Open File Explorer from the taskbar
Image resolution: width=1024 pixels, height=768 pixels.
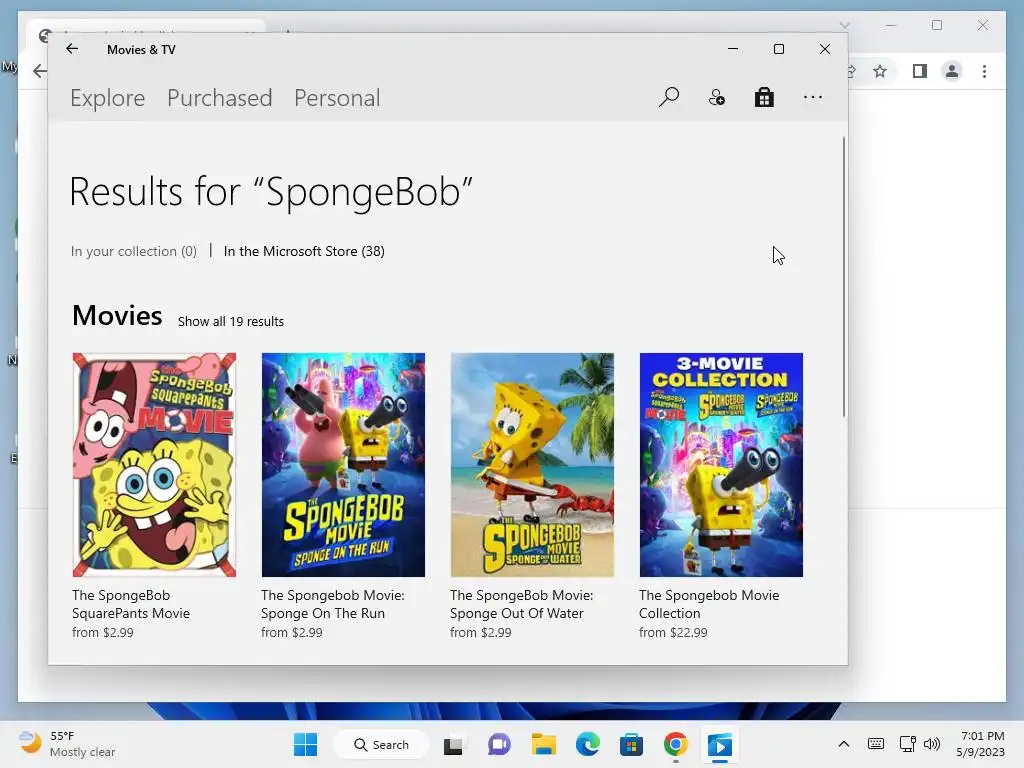[543, 744]
